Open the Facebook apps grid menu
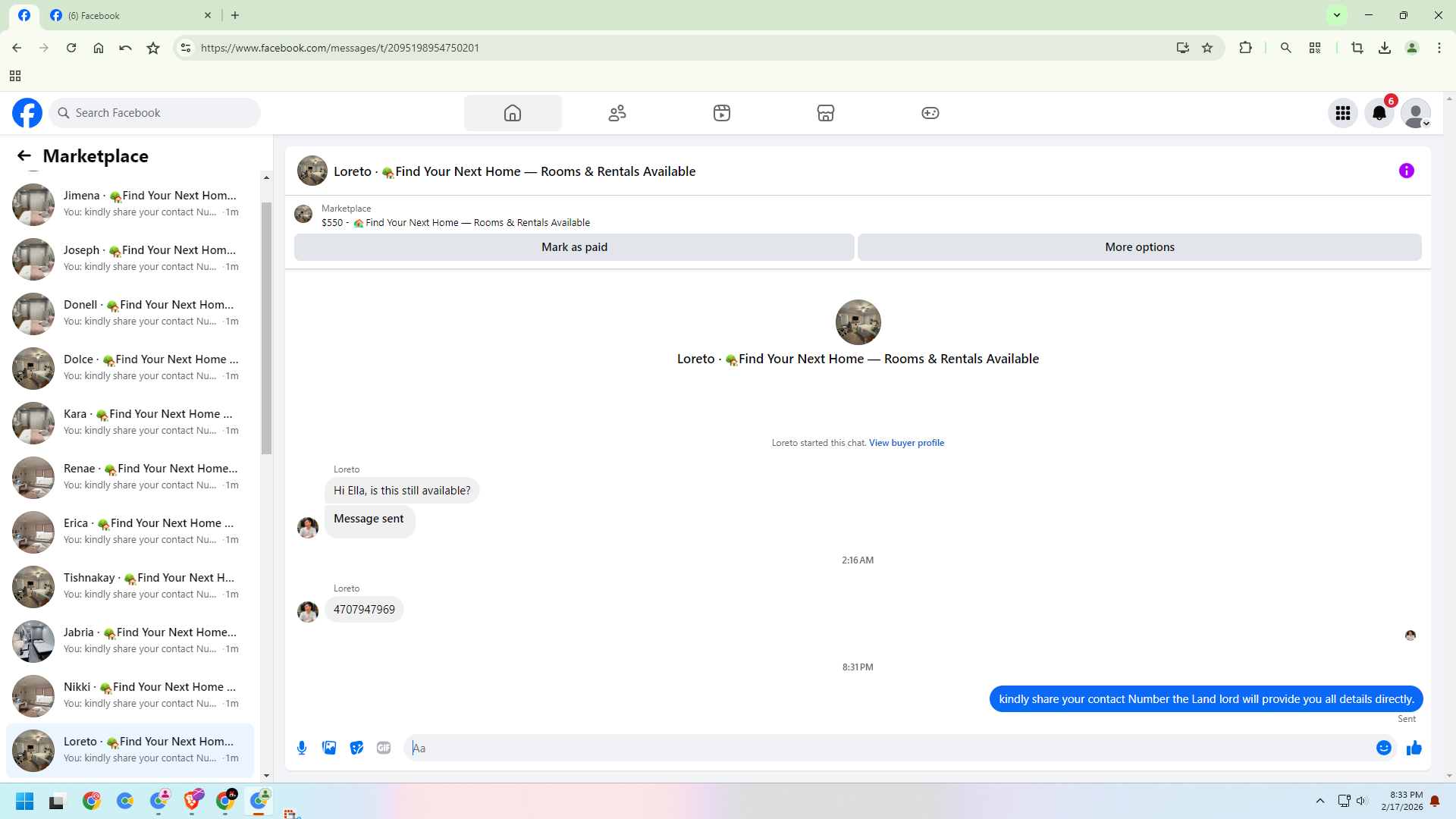The height and width of the screenshot is (819, 1456). [x=1342, y=113]
